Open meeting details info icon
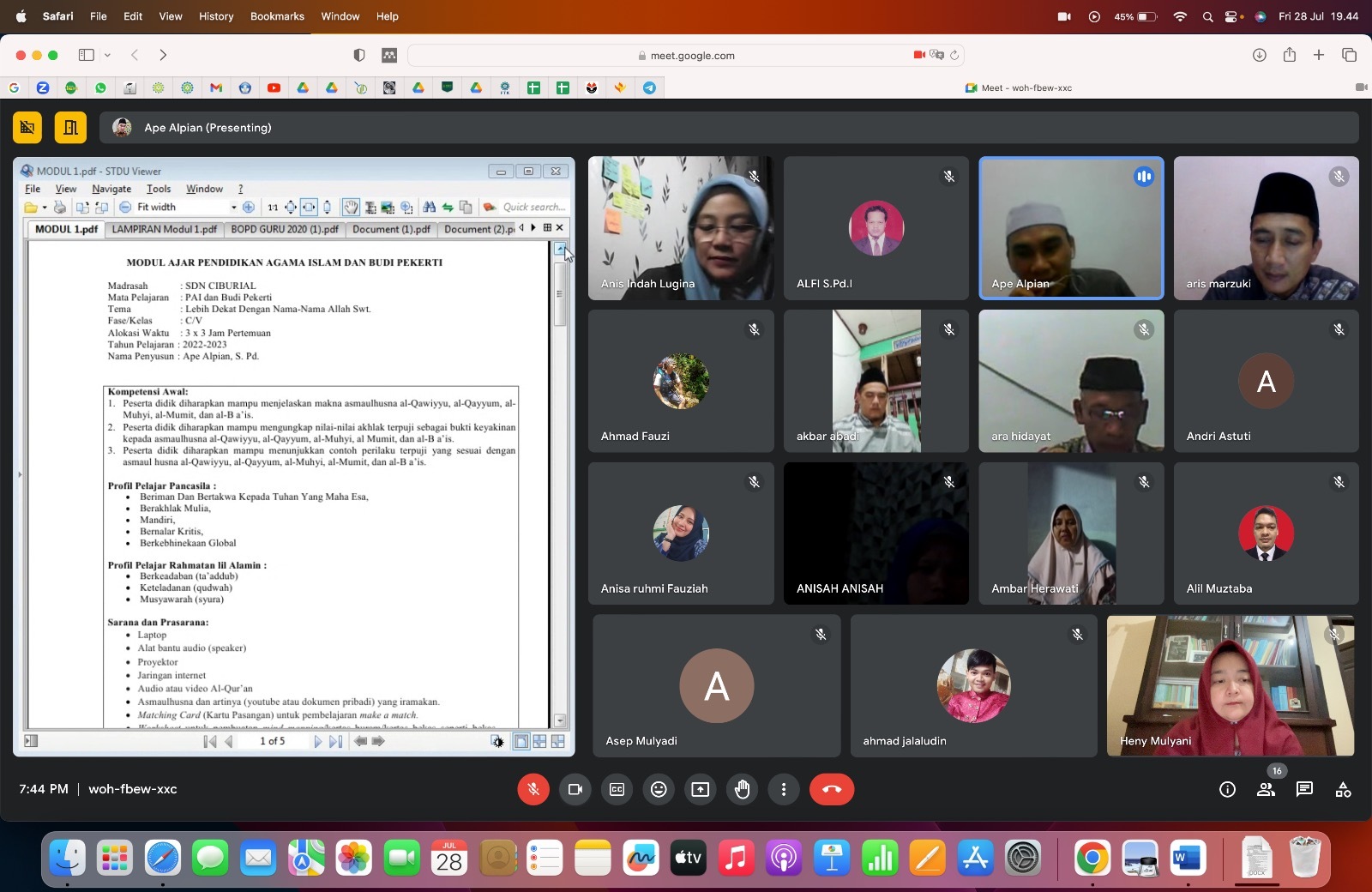Image resolution: width=1372 pixels, height=892 pixels. 1227,789
